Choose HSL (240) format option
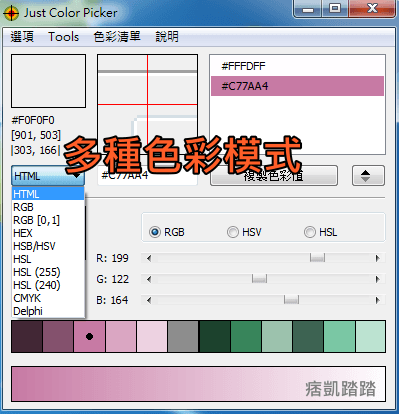 tap(48, 285)
